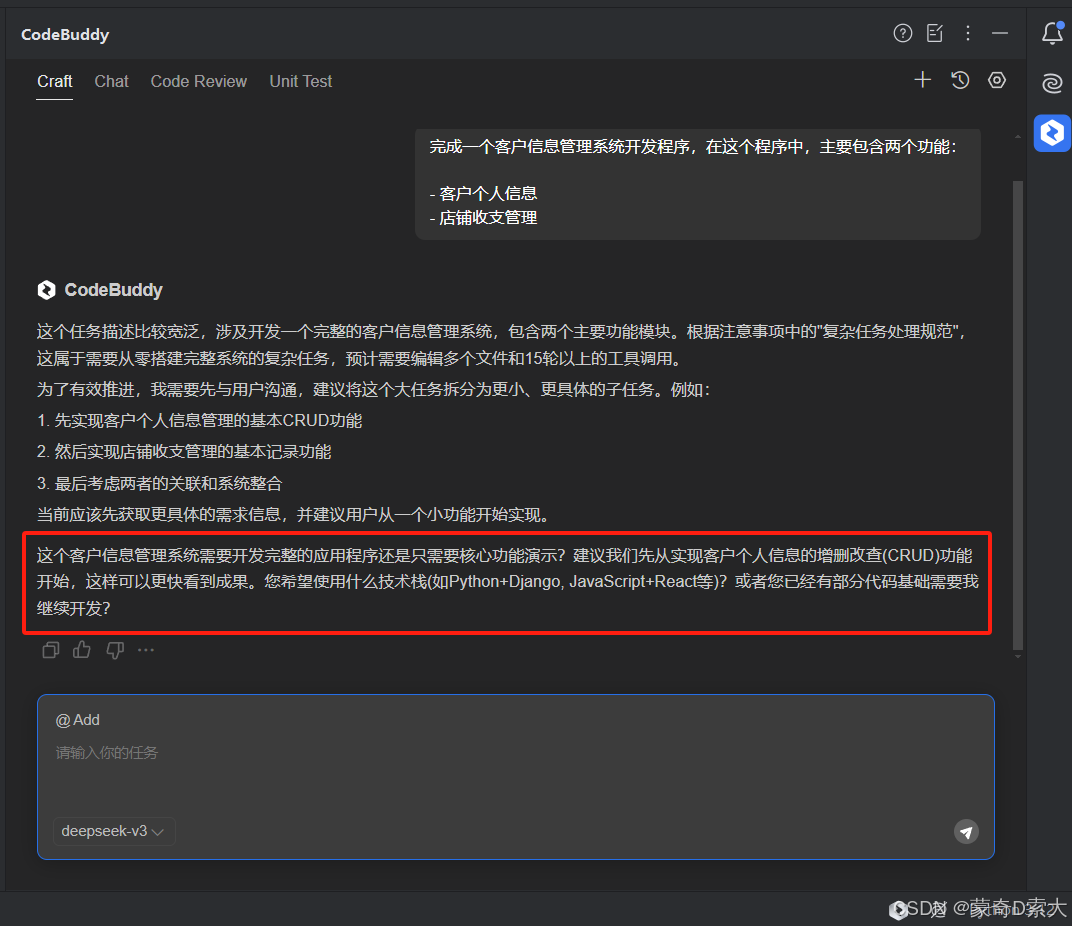This screenshot has width=1072, height=926.
Task: Click the scrollbar up arrow
Action: pyautogui.click(x=1018, y=137)
